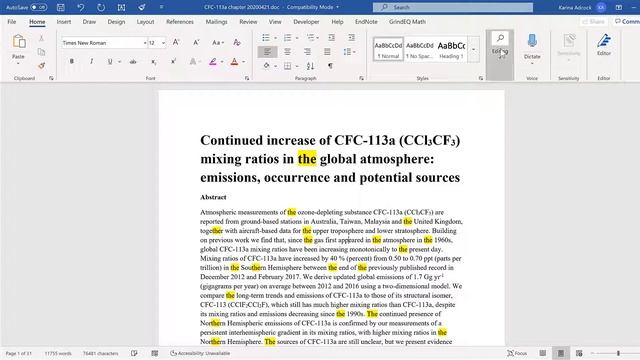Click the Dictate microphone icon
Image resolution: width=640 pixels, height=360 pixels.
pyautogui.click(x=532, y=41)
